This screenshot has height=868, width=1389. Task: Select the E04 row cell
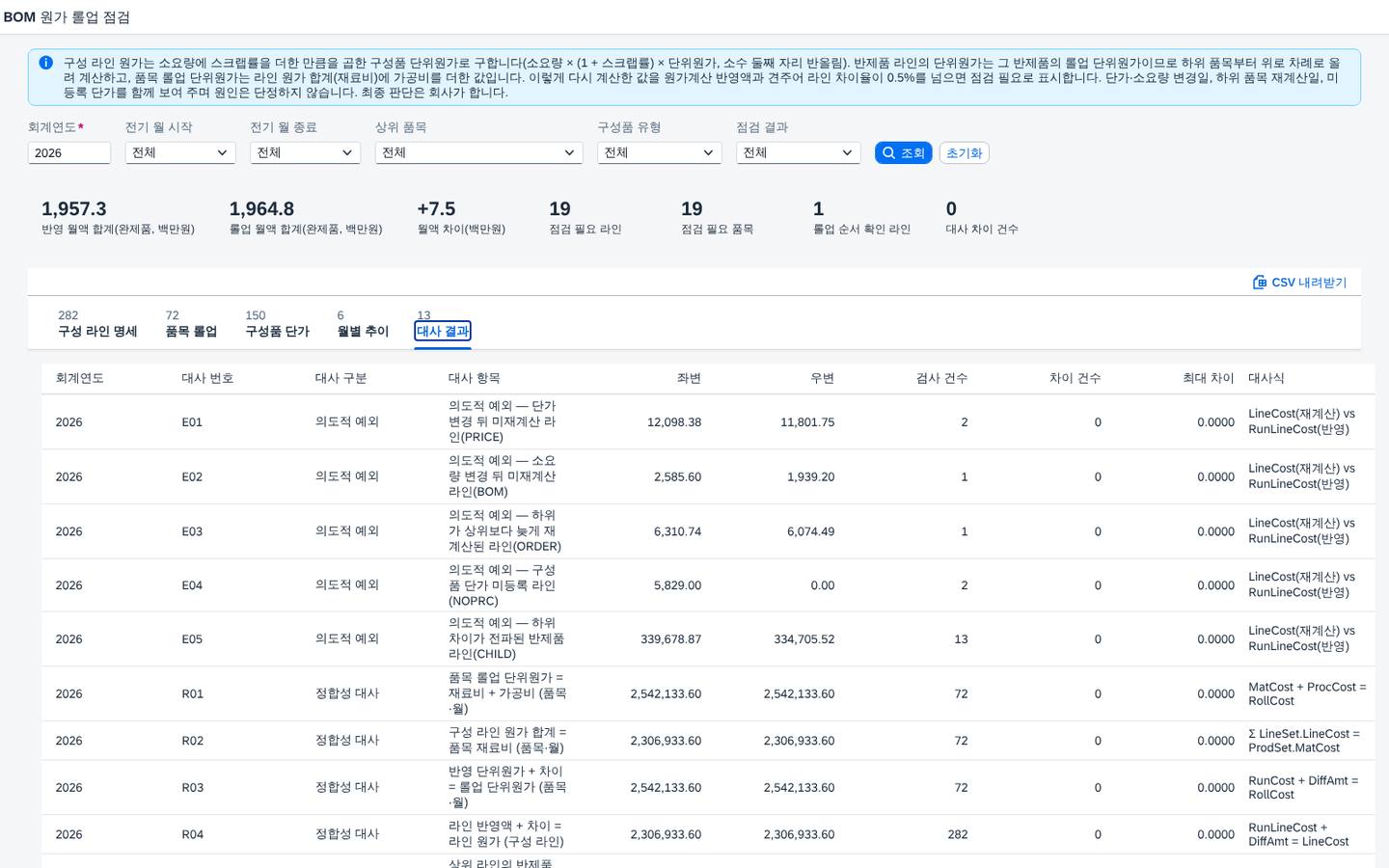[x=192, y=585]
